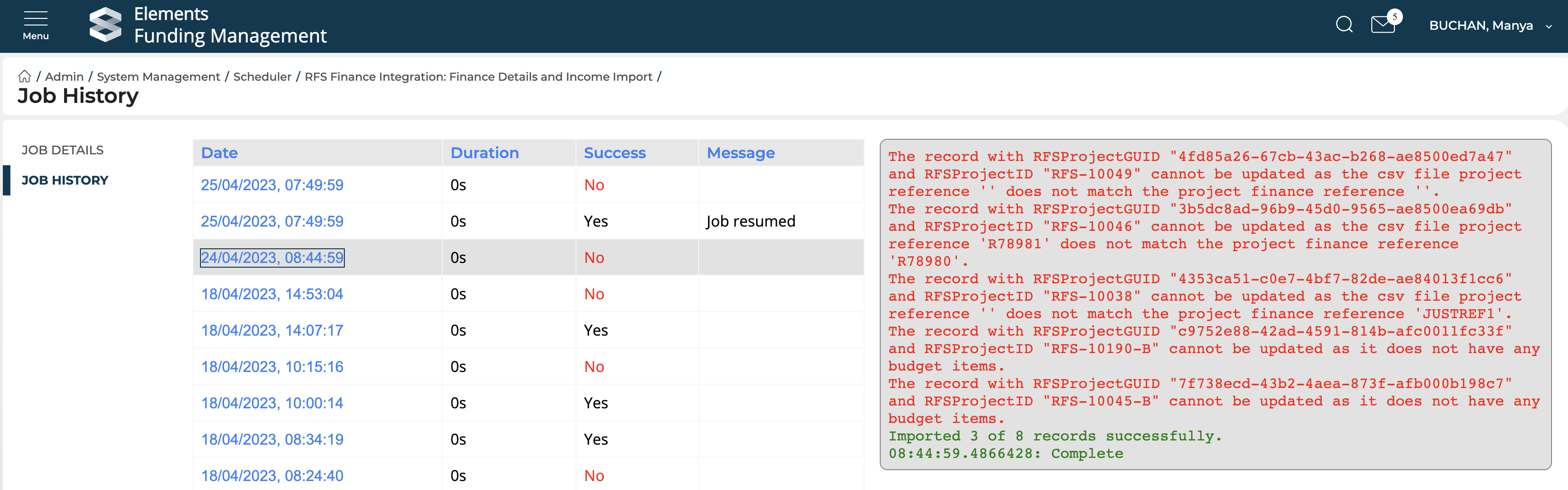This screenshot has height=490, width=1568.
Task: Sort by the Success column header
Action: pos(614,153)
